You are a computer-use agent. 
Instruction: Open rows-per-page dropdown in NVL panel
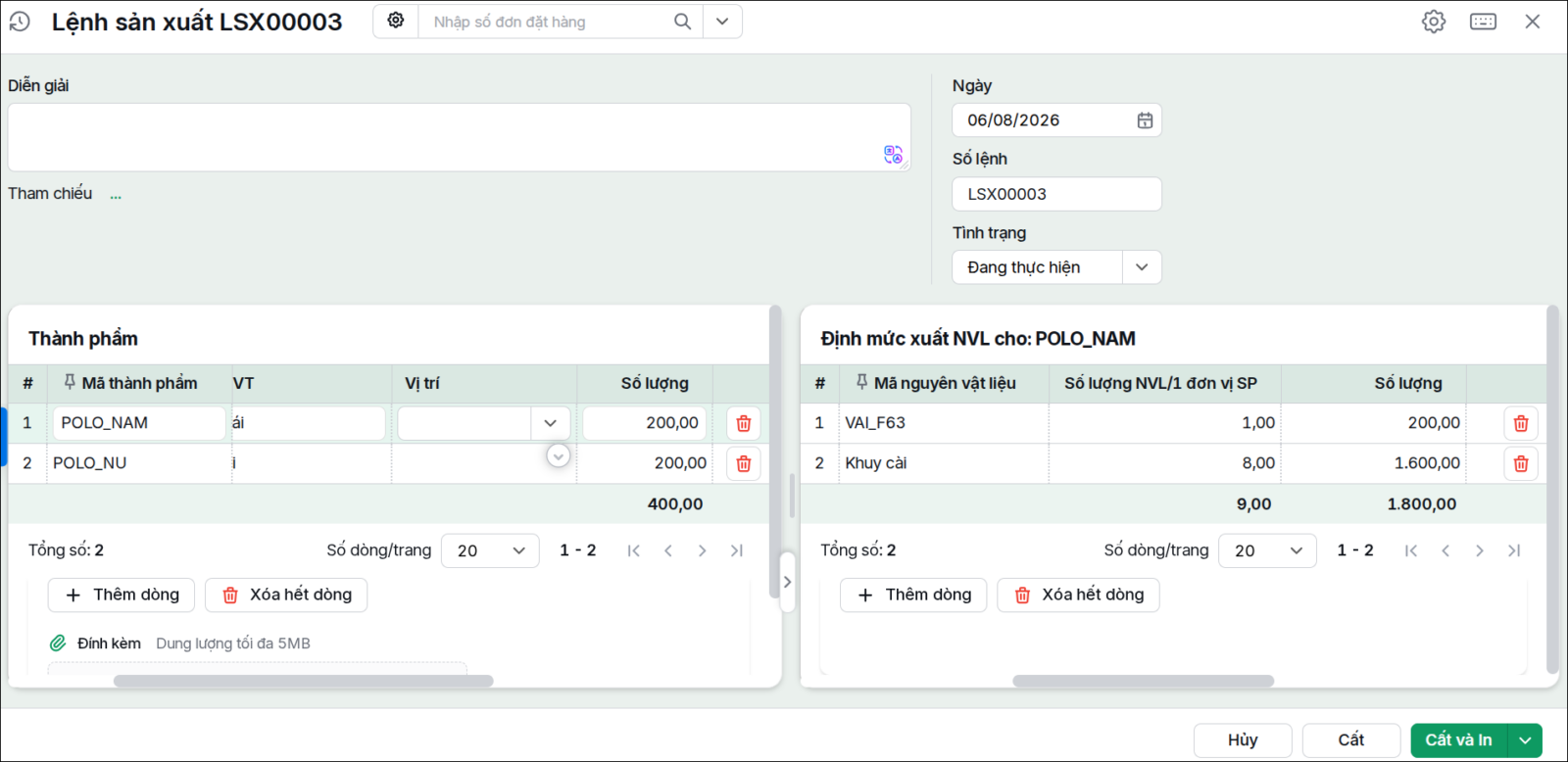[x=1267, y=550]
